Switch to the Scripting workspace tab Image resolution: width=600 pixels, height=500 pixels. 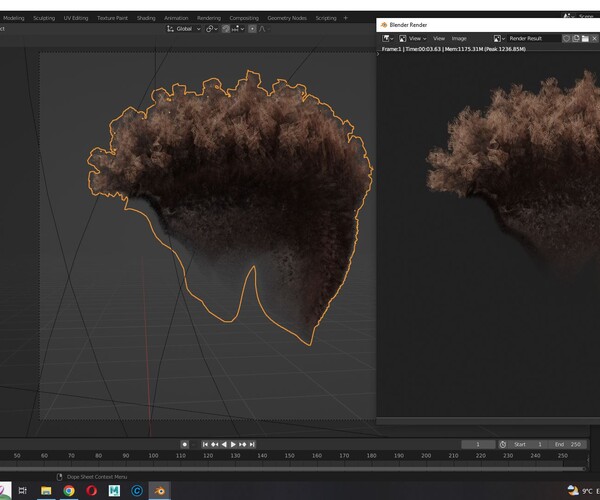326,18
